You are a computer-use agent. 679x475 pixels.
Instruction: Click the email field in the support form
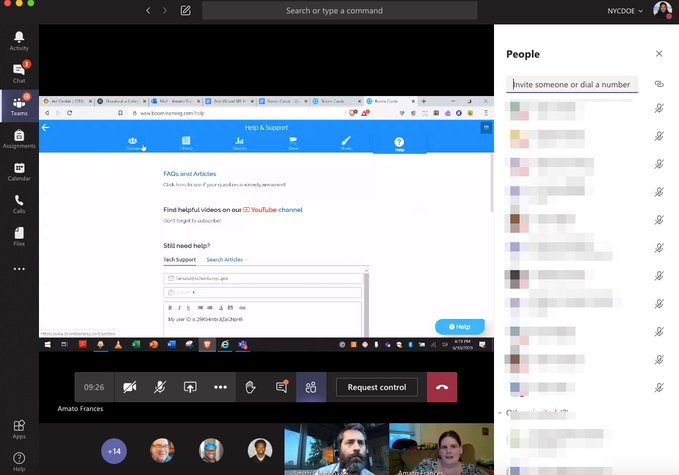(x=262, y=278)
